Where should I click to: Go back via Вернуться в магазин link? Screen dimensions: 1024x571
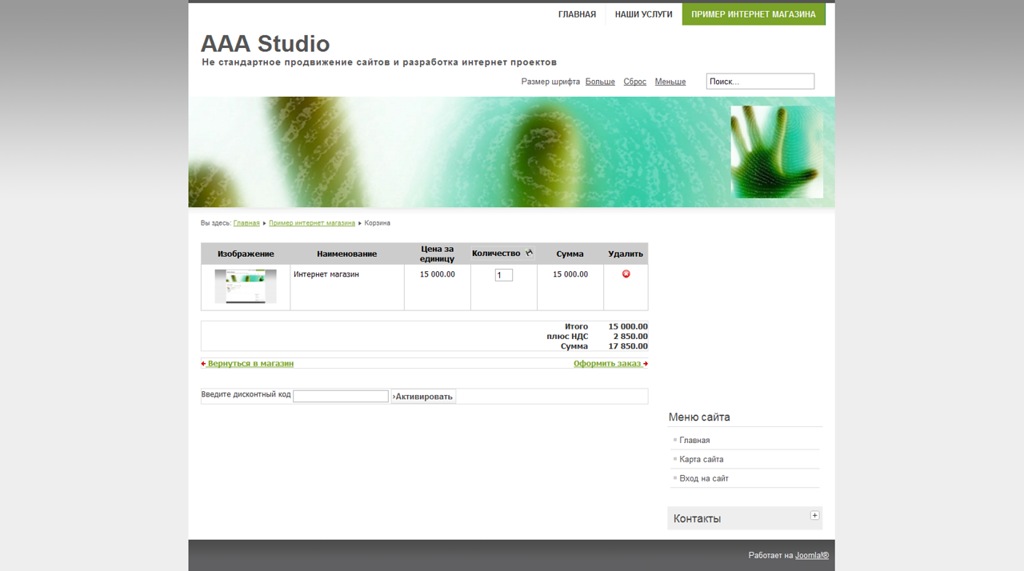pos(250,364)
